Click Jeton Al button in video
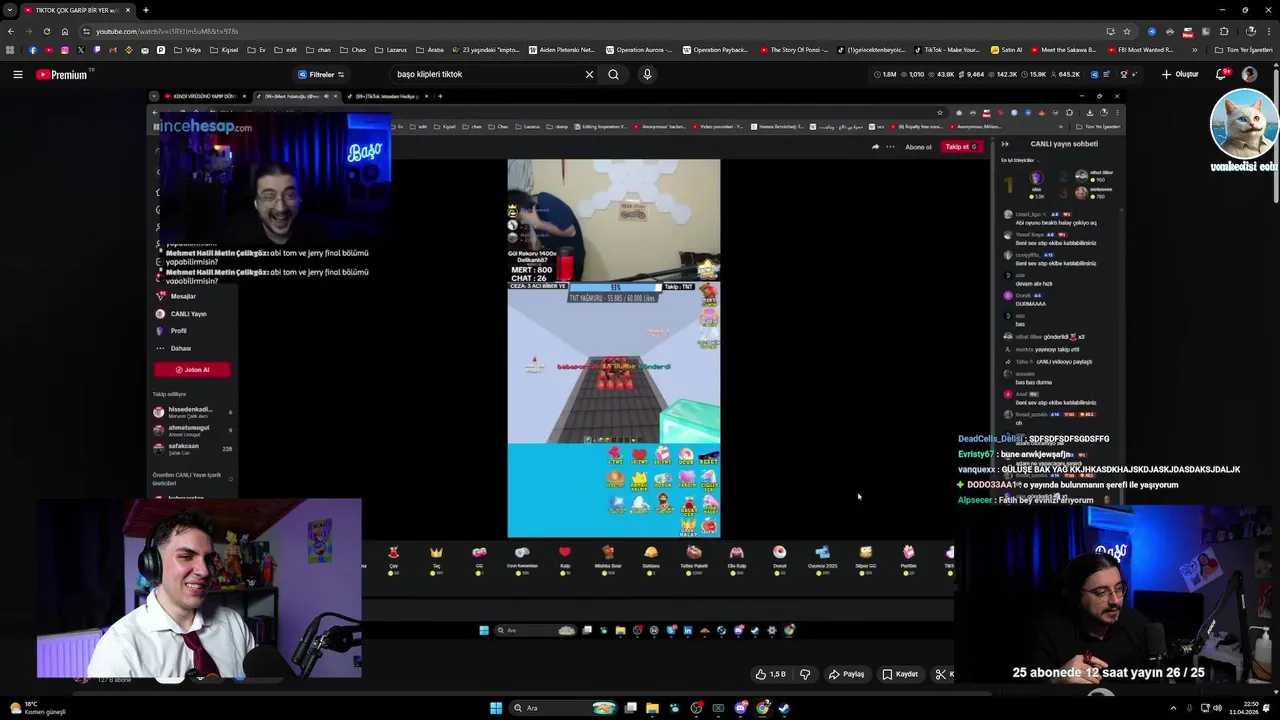Image resolution: width=1280 pixels, height=720 pixels. click(x=192, y=369)
